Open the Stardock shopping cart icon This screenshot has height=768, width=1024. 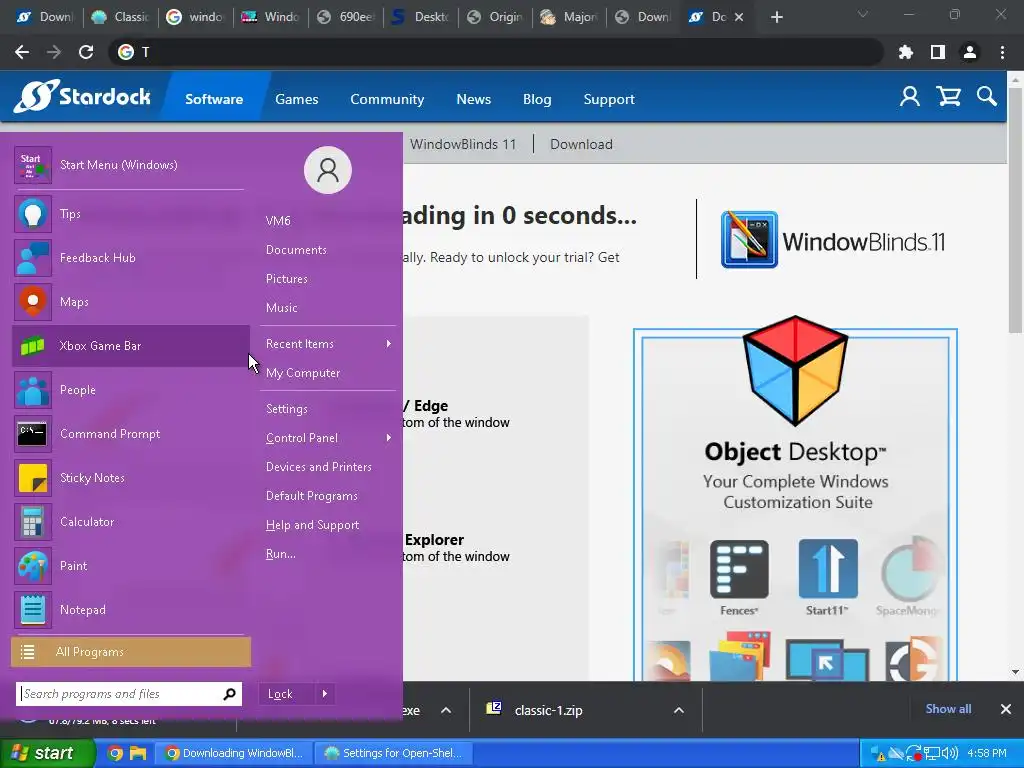(948, 97)
